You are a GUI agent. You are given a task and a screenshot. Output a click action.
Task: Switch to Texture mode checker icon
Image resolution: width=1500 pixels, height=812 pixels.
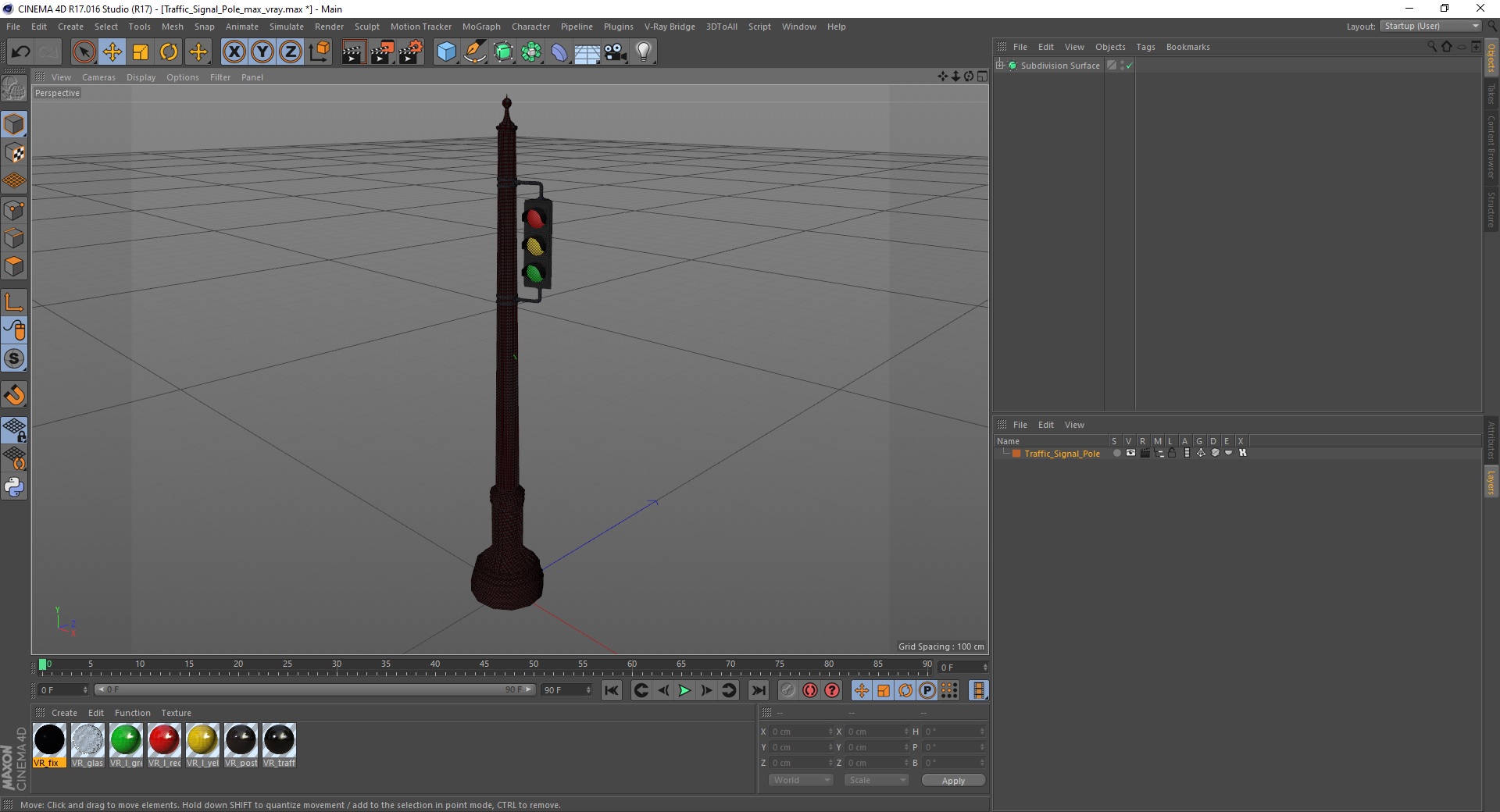(x=14, y=153)
